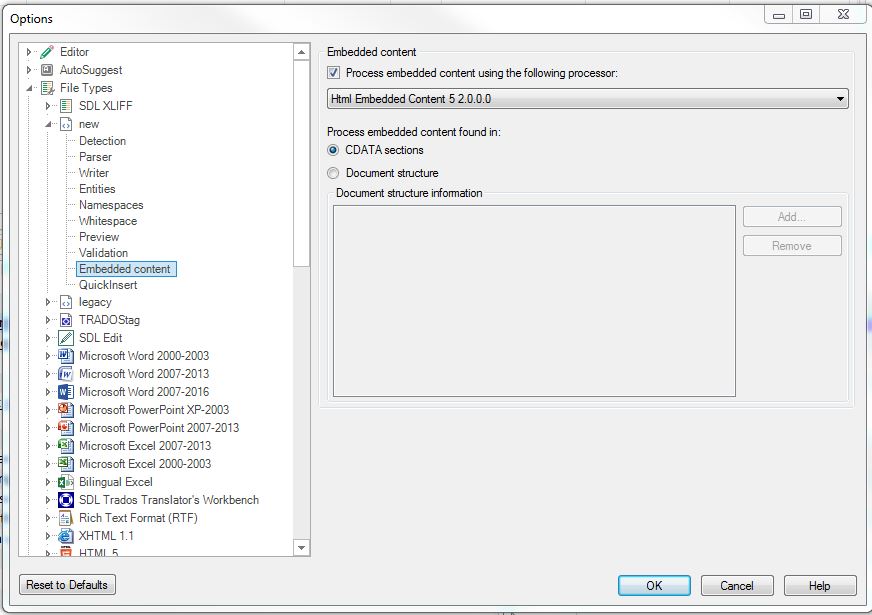This screenshot has height=615, width=872.
Task: Click the Microsoft Word 2000-2003 icon
Action: pos(66,356)
